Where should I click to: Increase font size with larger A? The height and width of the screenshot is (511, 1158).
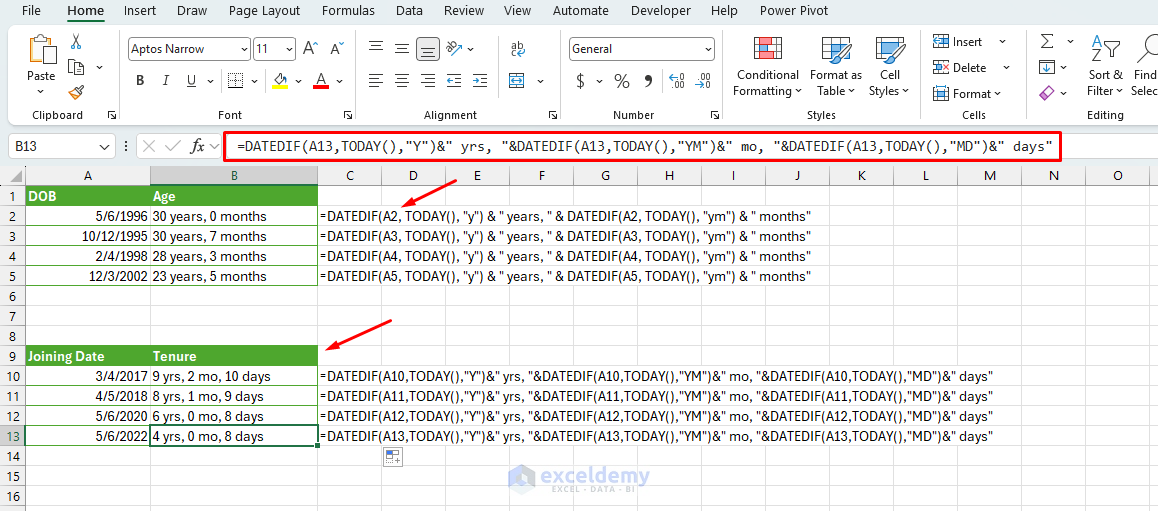tap(311, 49)
